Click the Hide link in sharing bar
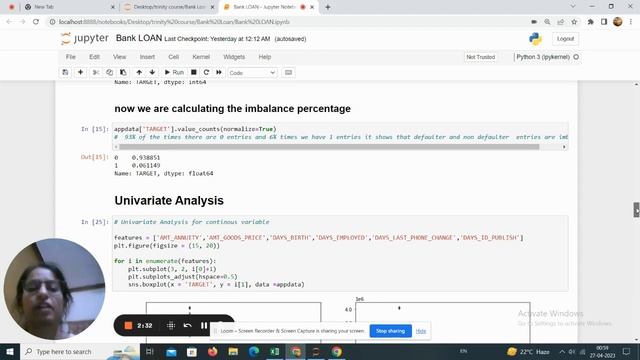The height and width of the screenshot is (360, 640). [x=421, y=331]
